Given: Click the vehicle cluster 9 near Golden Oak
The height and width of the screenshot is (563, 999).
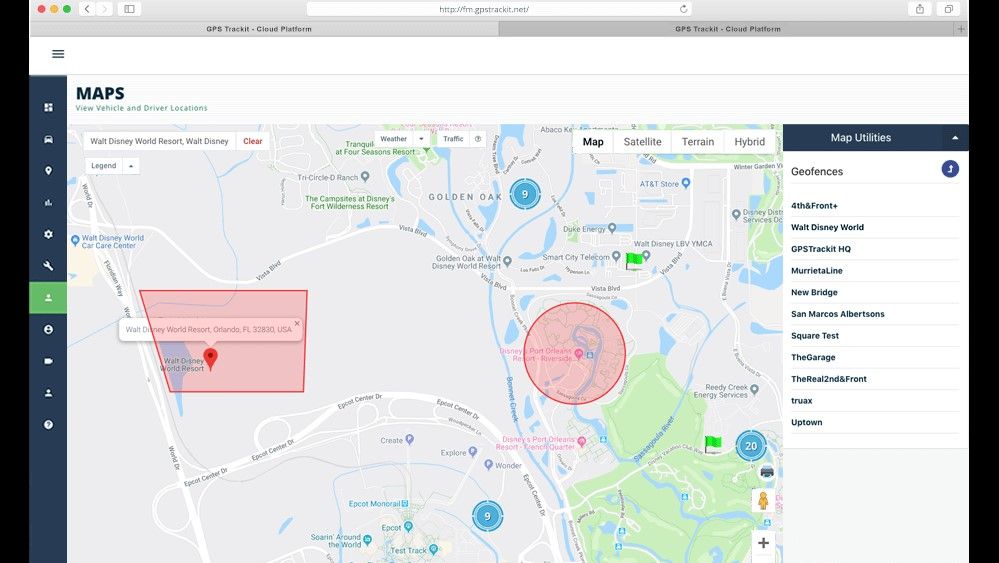Looking at the screenshot, I should 525,194.
